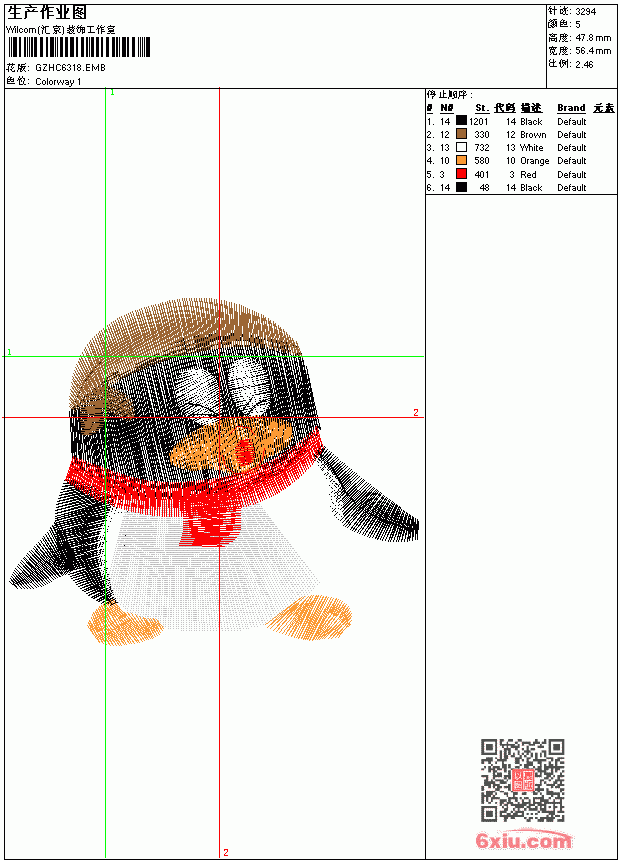Select the white color swatch
Image resolution: width=620 pixels, height=860 pixels.
[x=461, y=147]
